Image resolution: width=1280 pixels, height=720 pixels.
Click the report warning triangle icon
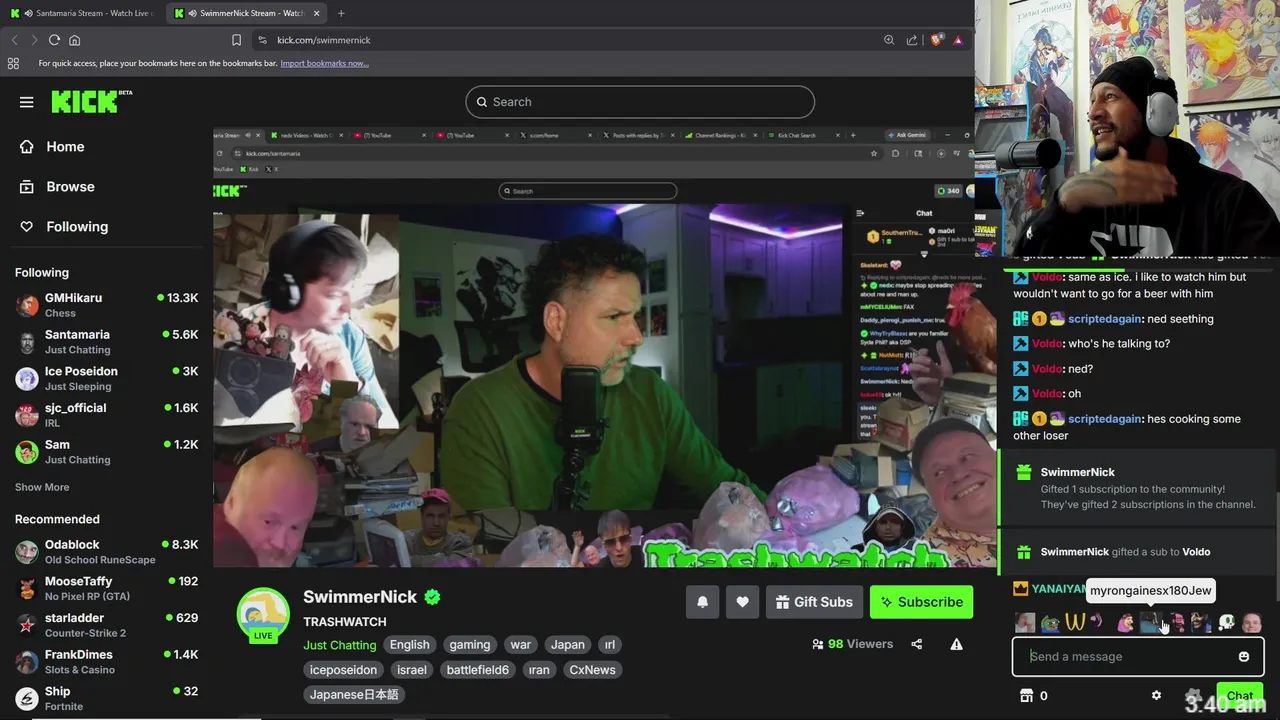(956, 644)
